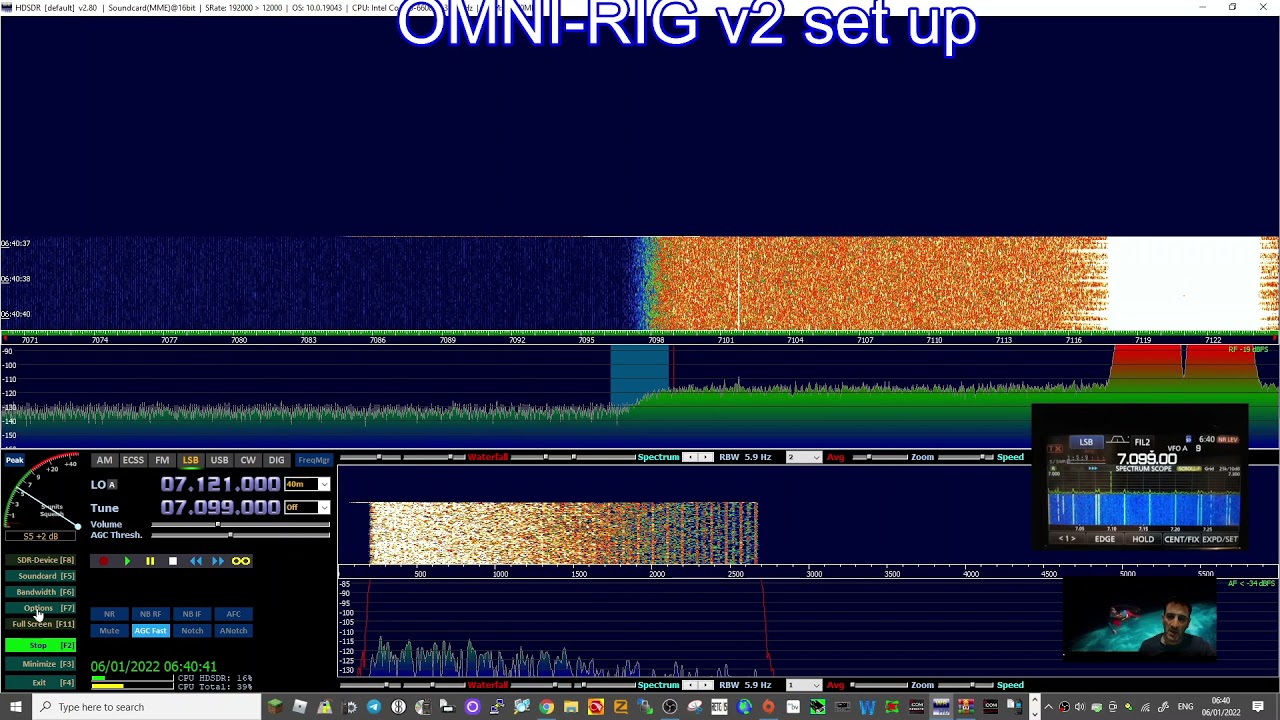Select LSB demodulation mode
Image resolution: width=1280 pixels, height=720 pixels.
click(190, 460)
